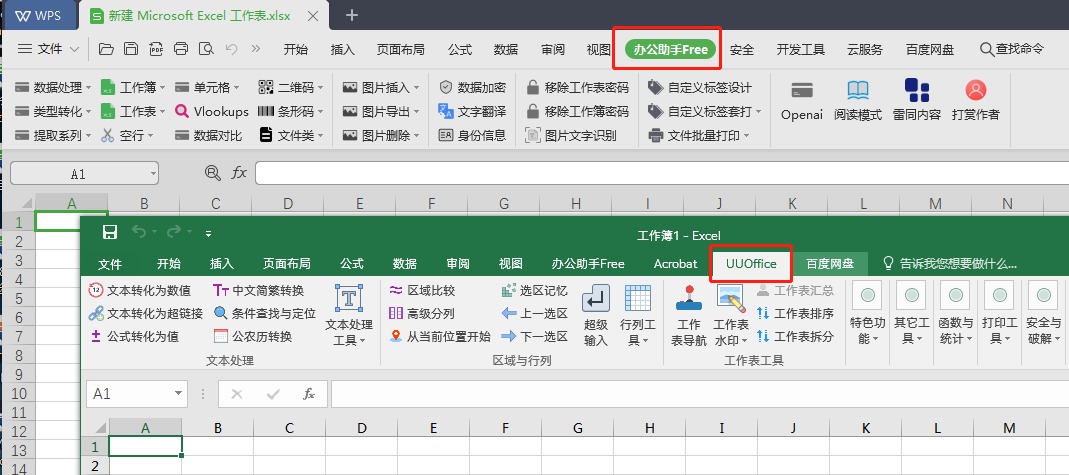Click the WPS save icon
Image resolution: width=1069 pixels, height=475 pixels.
(131, 48)
